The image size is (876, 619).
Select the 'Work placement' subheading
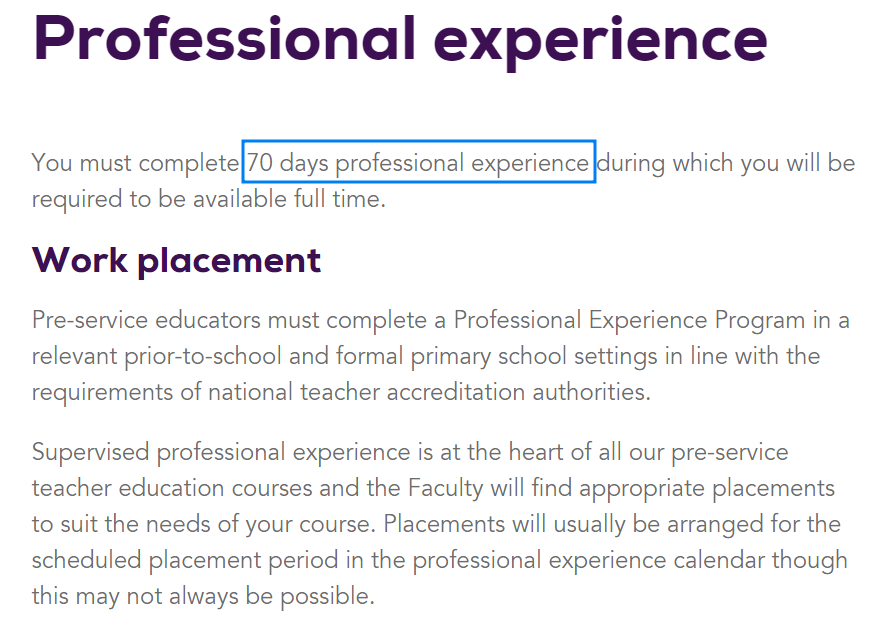point(177,261)
